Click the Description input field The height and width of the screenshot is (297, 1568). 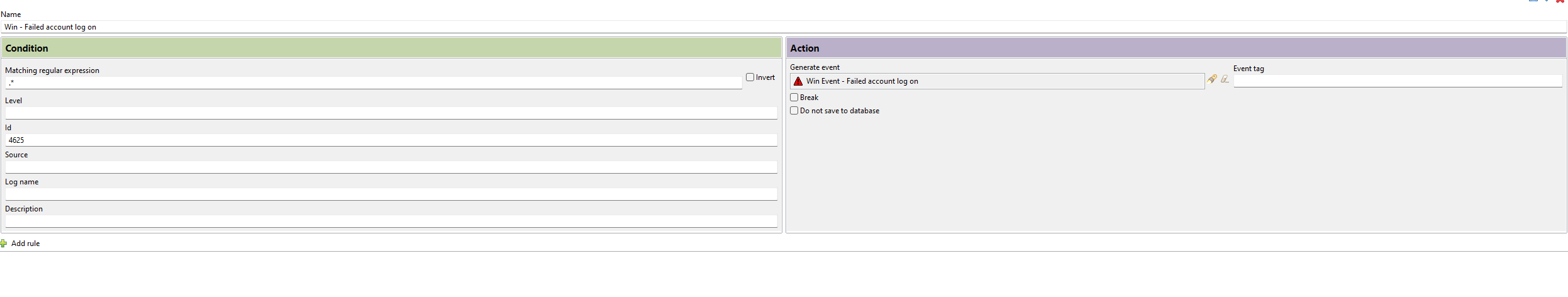(x=391, y=221)
